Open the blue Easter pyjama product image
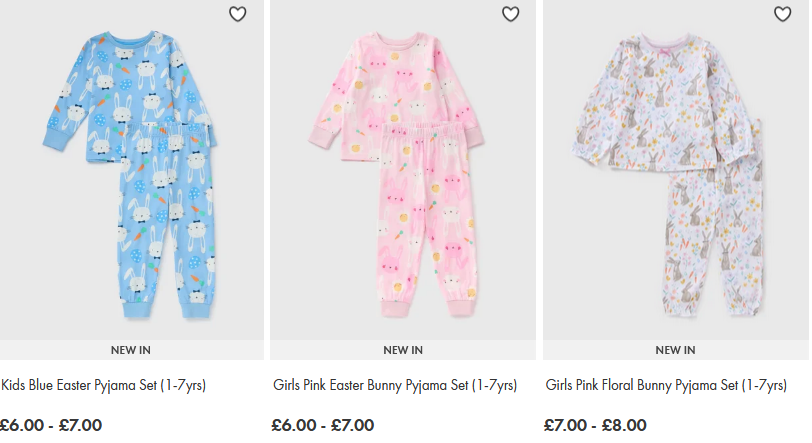Image resolution: width=812 pixels, height=443 pixels. 132,170
